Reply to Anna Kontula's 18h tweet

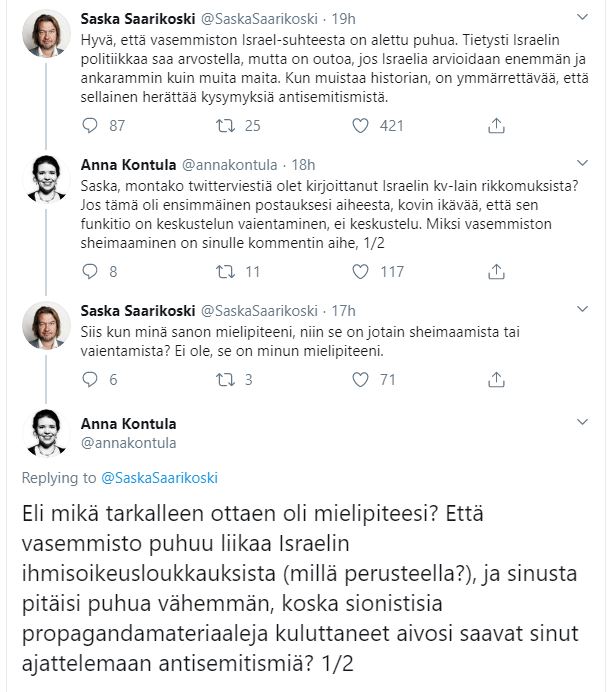point(90,271)
